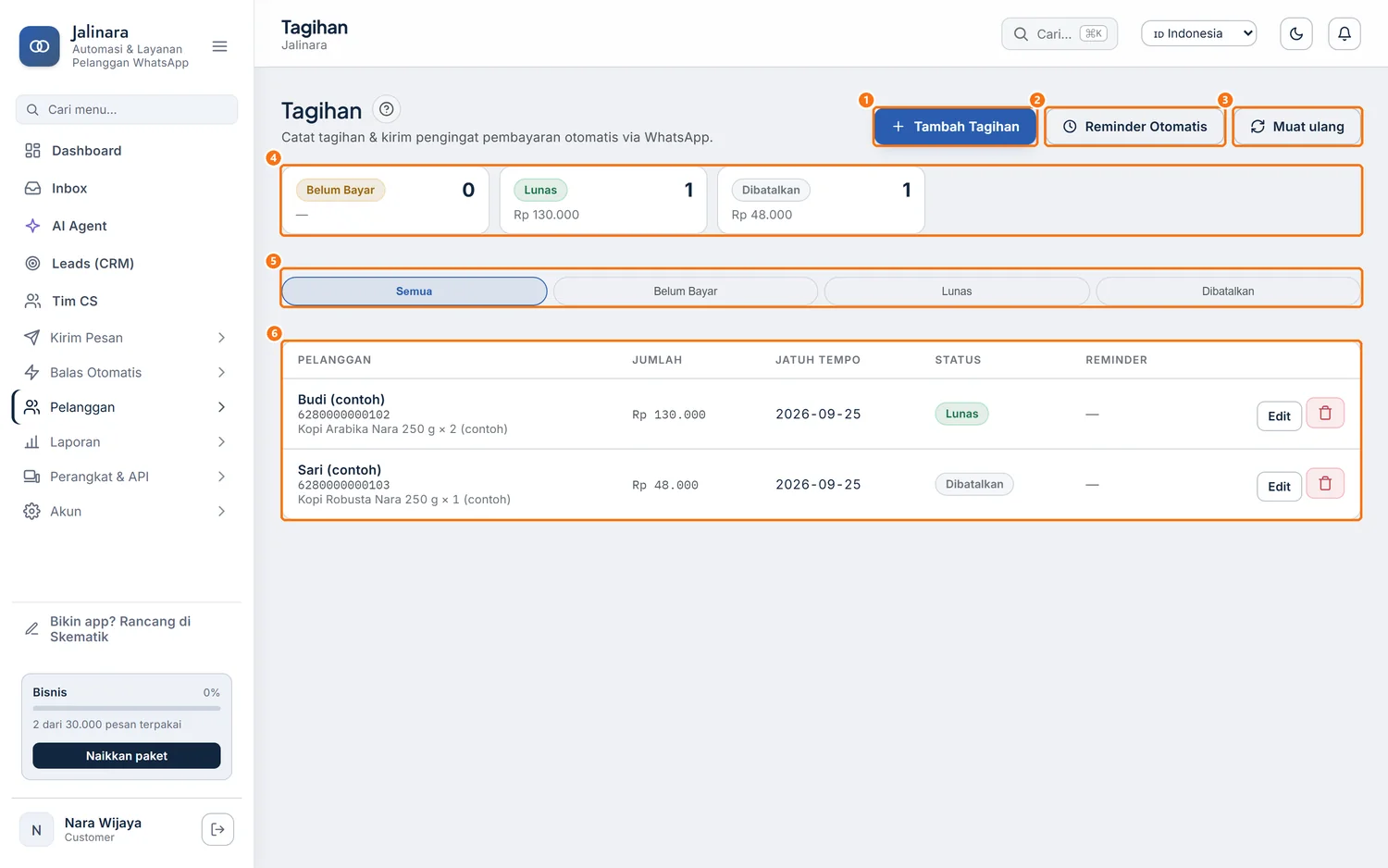
Task: Click the PELANGGAN column header
Action: (334, 360)
